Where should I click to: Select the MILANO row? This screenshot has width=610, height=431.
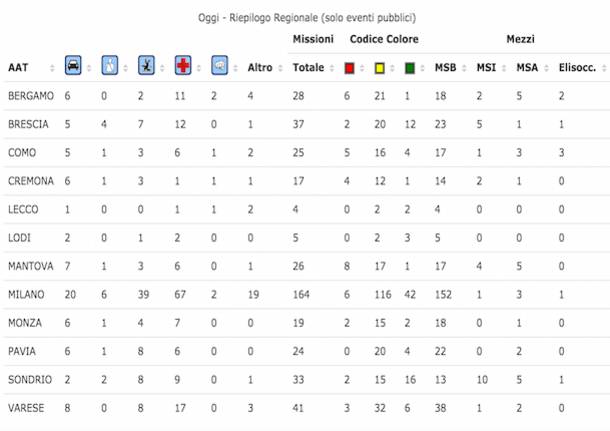[x=305, y=294]
